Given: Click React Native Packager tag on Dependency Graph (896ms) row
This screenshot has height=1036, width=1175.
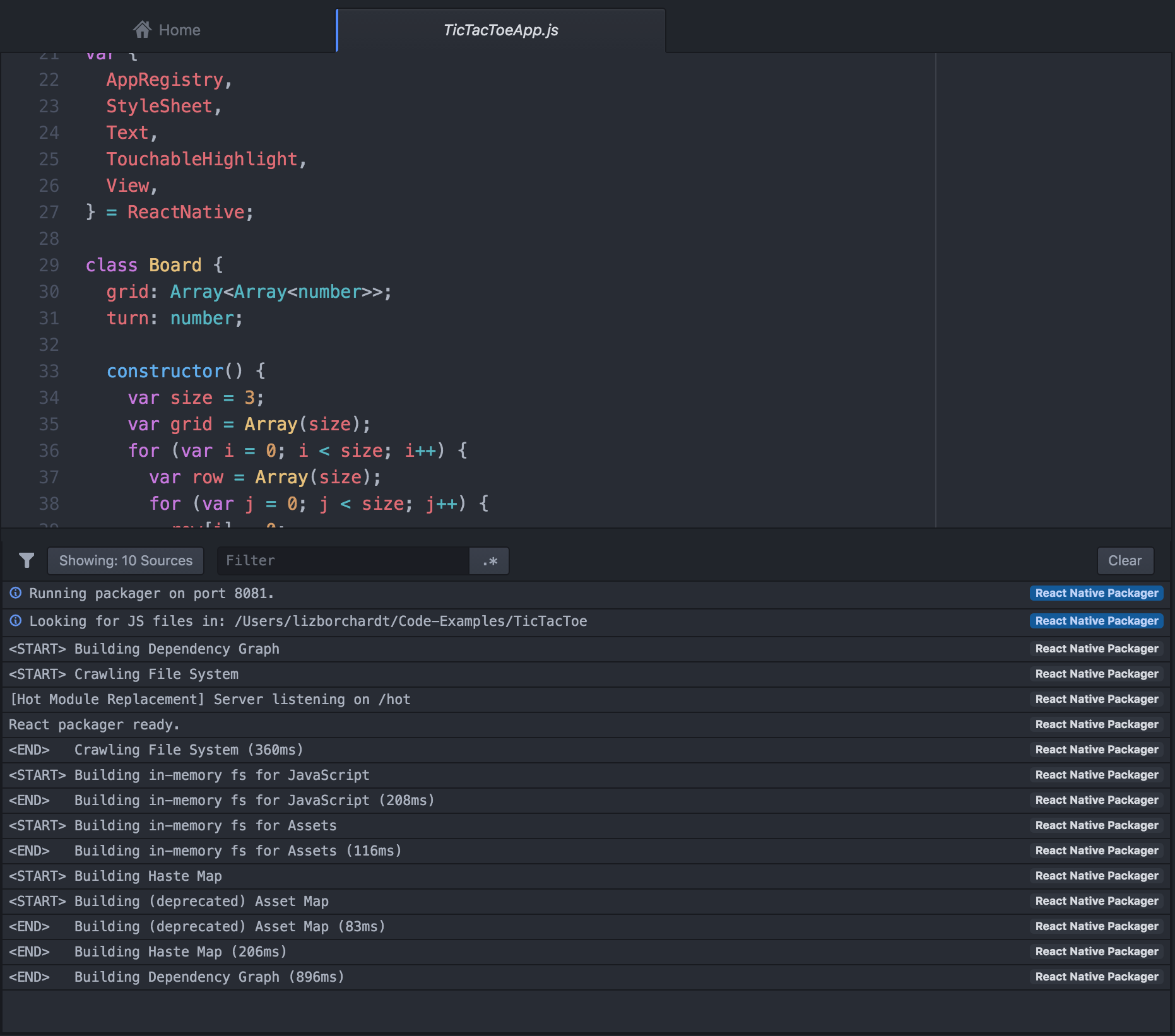Looking at the screenshot, I should (x=1097, y=977).
